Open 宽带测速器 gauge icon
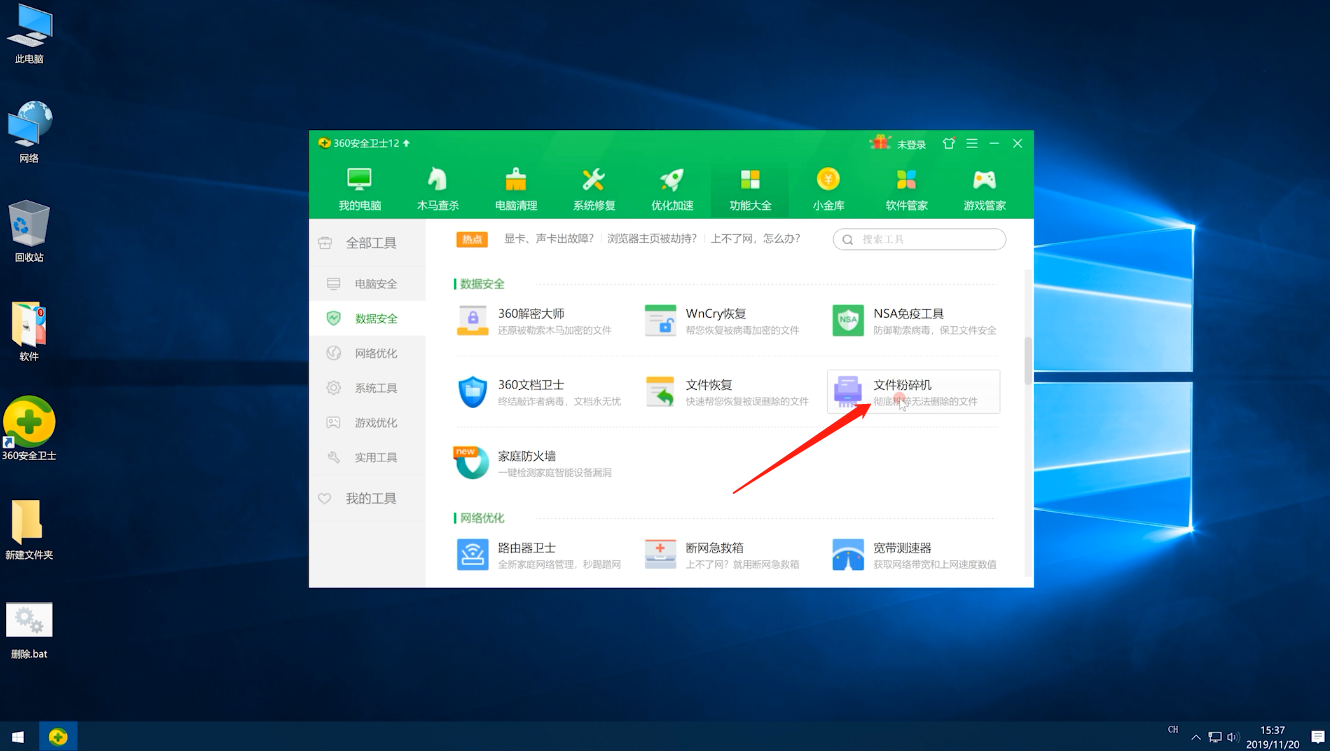The height and width of the screenshot is (751, 1330). pyautogui.click(x=848, y=554)
